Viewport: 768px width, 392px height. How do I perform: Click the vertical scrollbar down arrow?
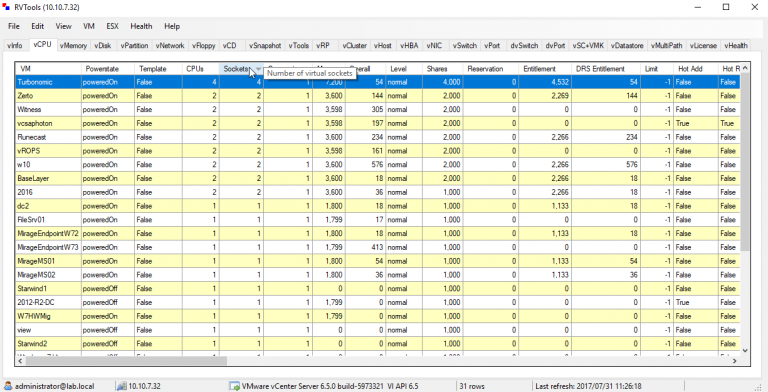click(x=745, y=350)
